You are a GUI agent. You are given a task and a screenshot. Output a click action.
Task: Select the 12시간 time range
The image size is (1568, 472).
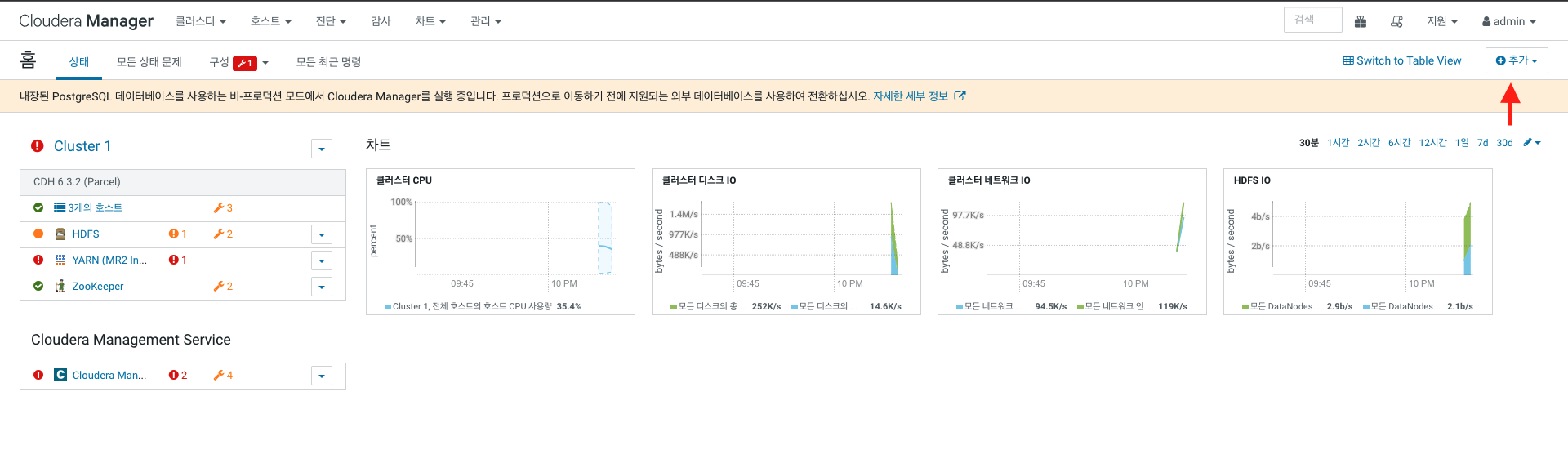coord(1432,143)
